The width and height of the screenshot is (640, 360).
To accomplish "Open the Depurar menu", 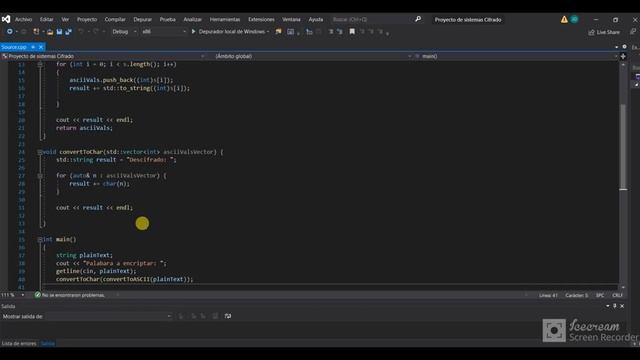I will click(142, 19).
